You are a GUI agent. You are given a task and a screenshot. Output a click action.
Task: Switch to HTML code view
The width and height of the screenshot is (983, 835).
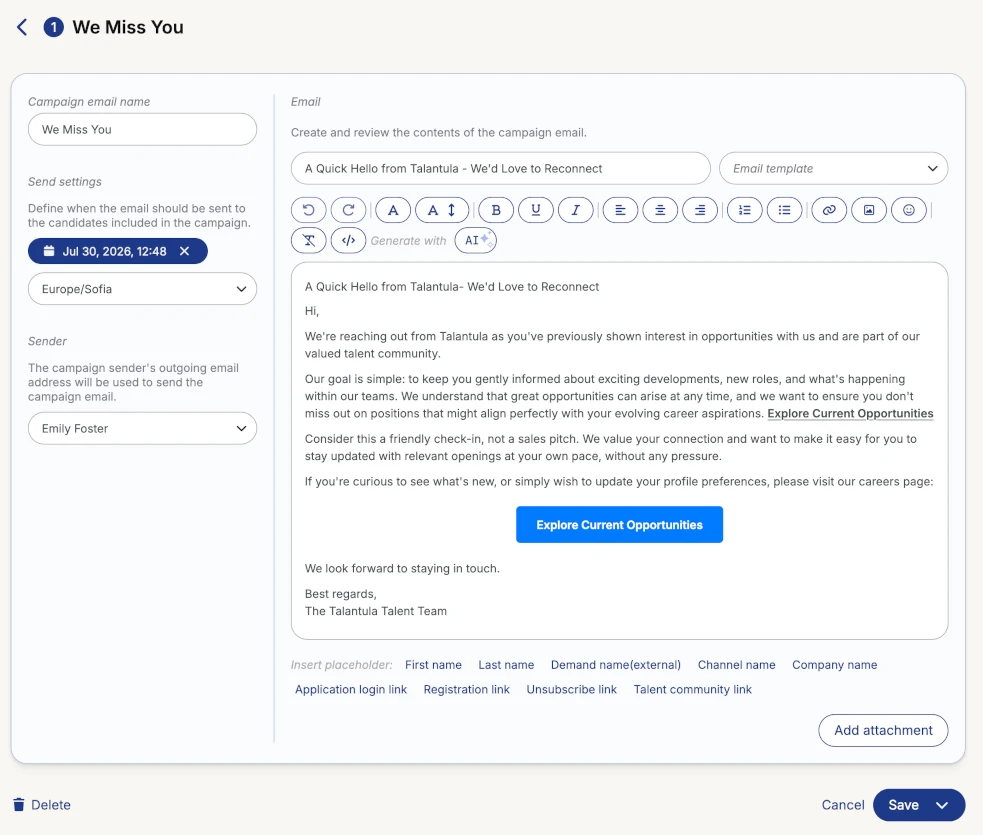[349, 240]
